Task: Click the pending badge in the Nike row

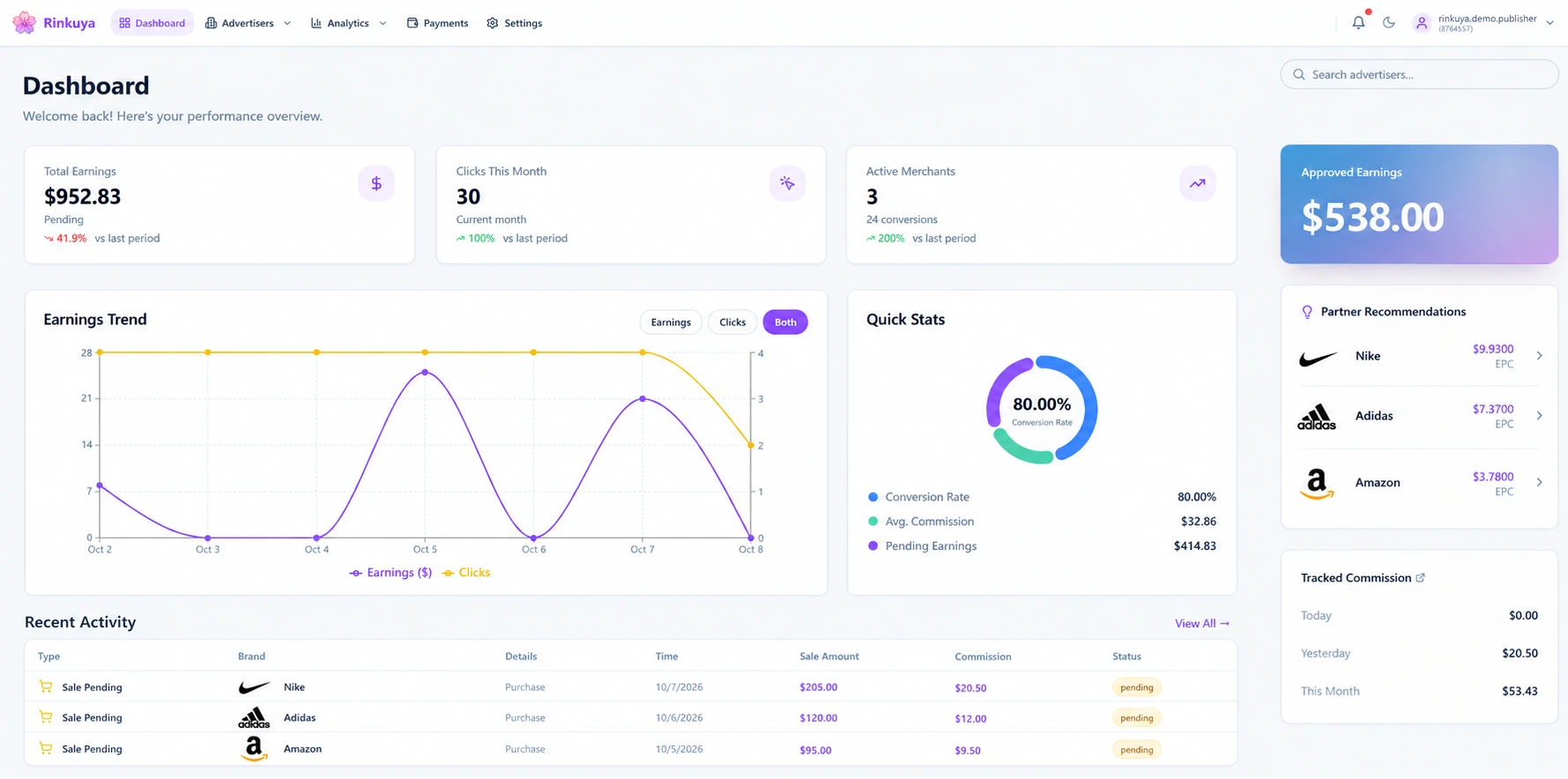Action: point(1137,687)
